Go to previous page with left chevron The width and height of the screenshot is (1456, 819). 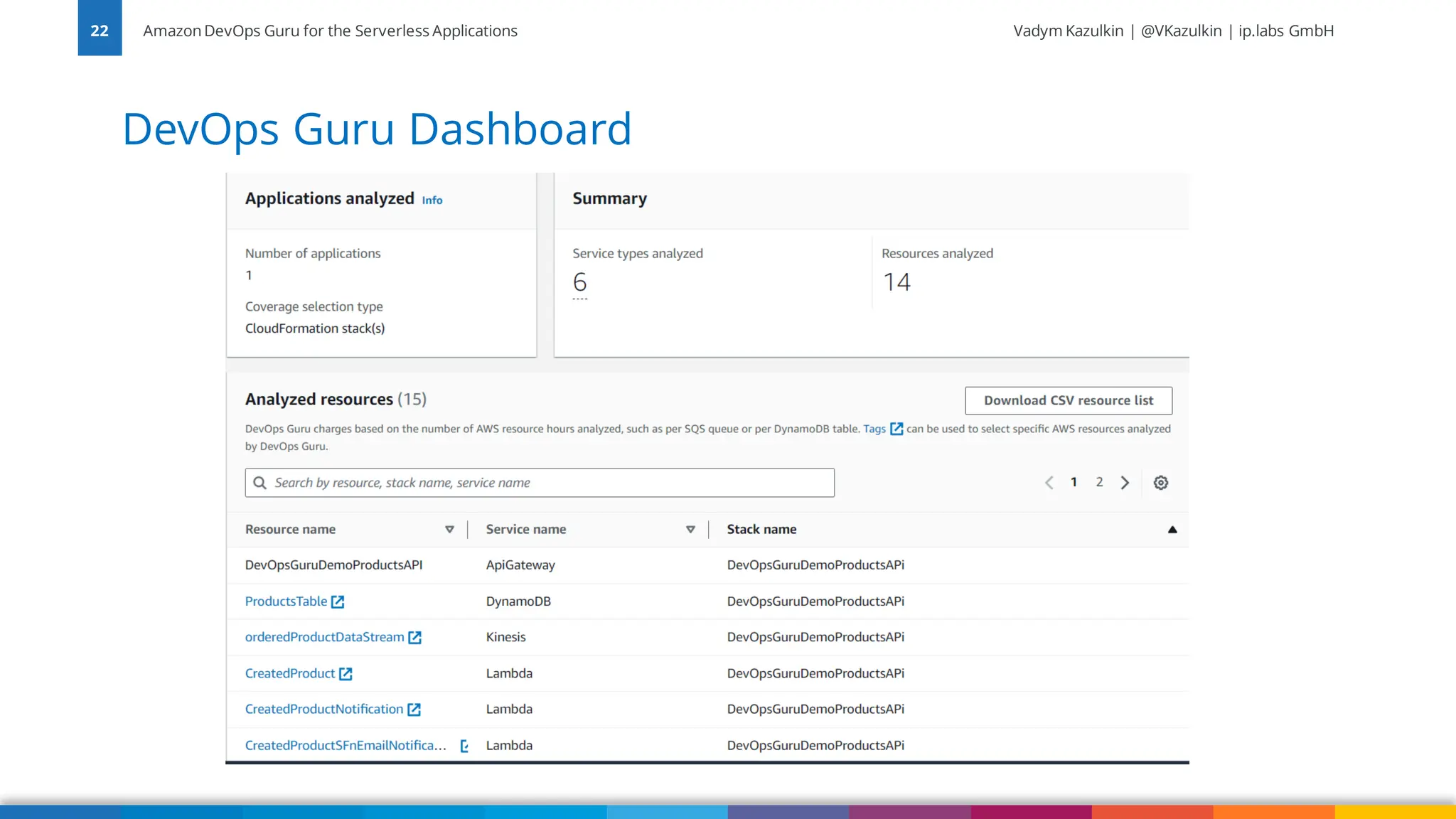coord(1049,483)
